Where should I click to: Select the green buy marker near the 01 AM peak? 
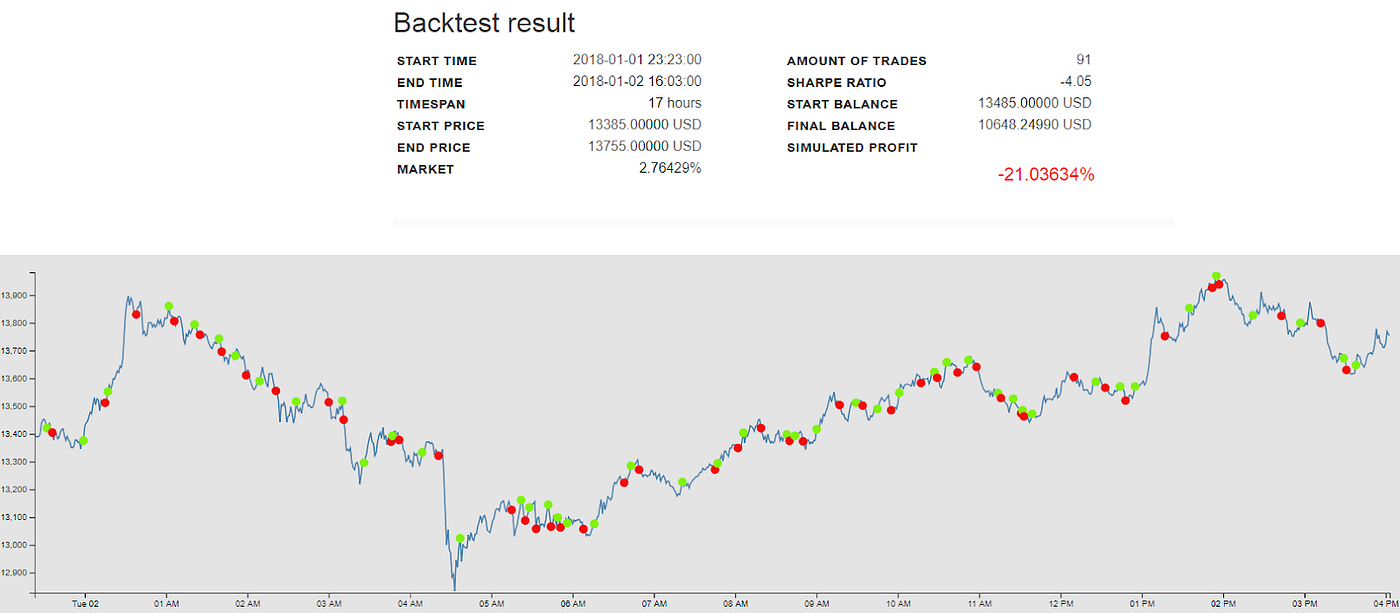pyautogui.click(x=168, y=304)
